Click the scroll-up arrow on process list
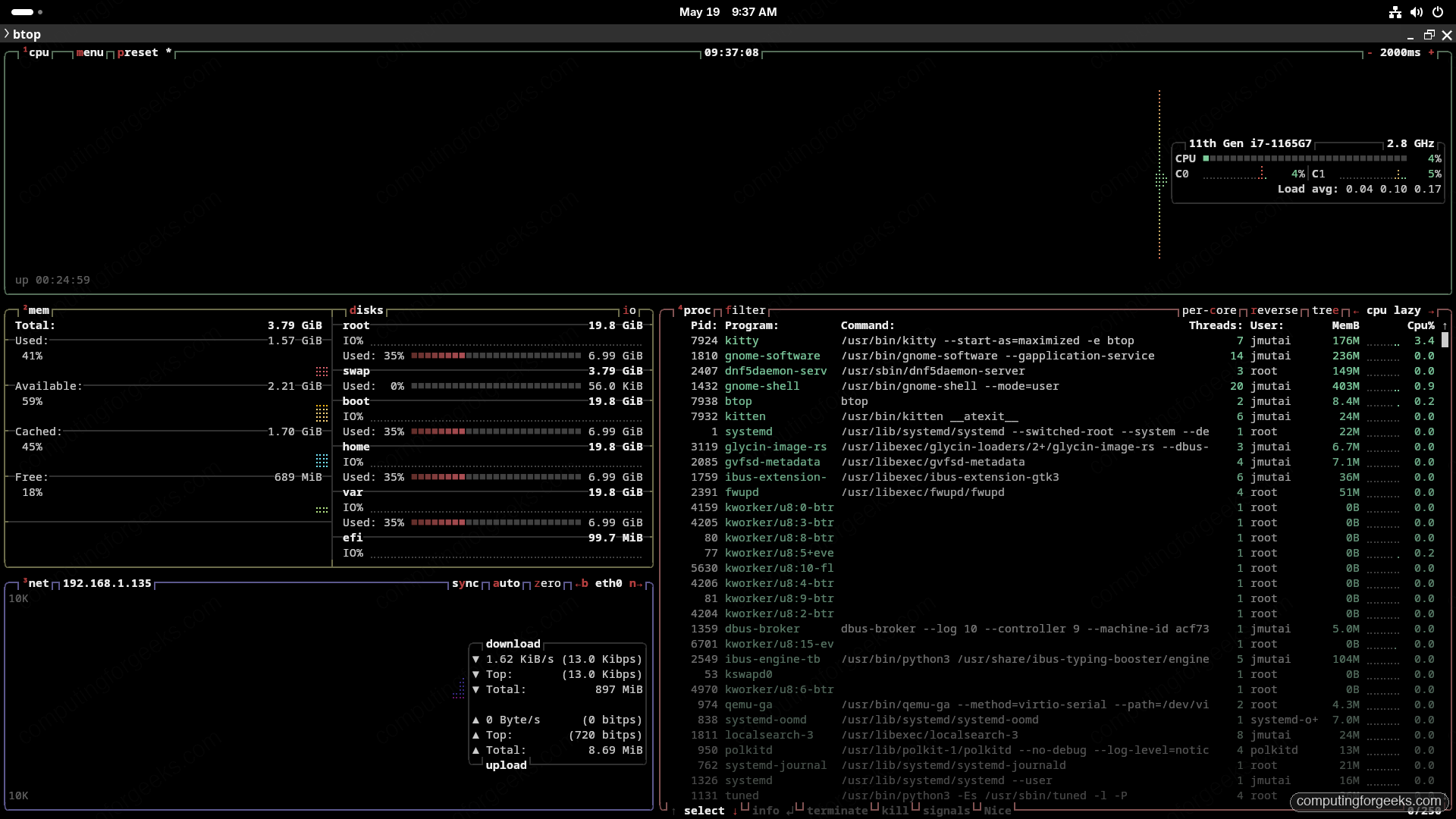 [x=1445, y=325]
